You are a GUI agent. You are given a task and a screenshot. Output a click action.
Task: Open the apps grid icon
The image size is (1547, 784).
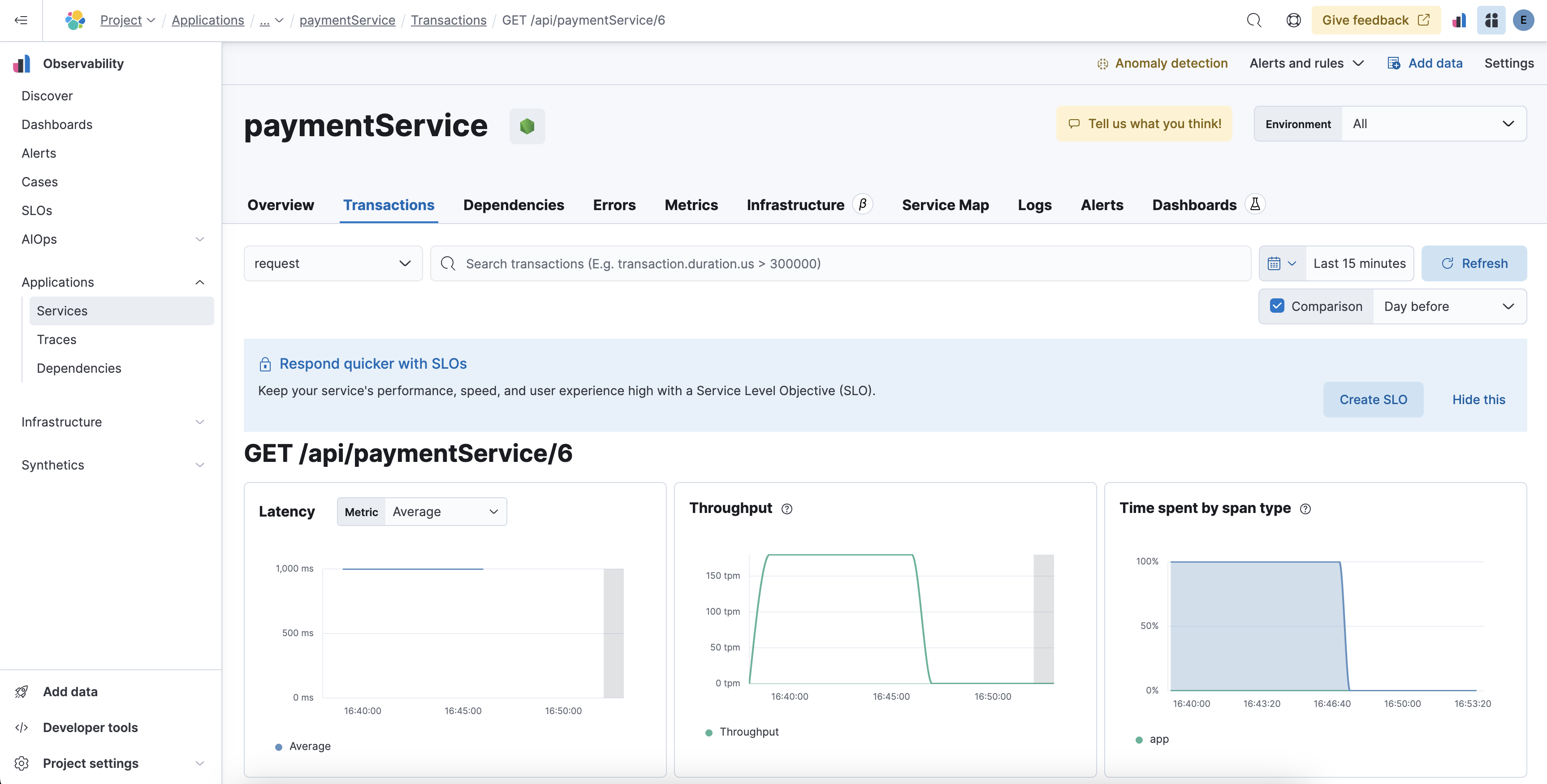1491,21
